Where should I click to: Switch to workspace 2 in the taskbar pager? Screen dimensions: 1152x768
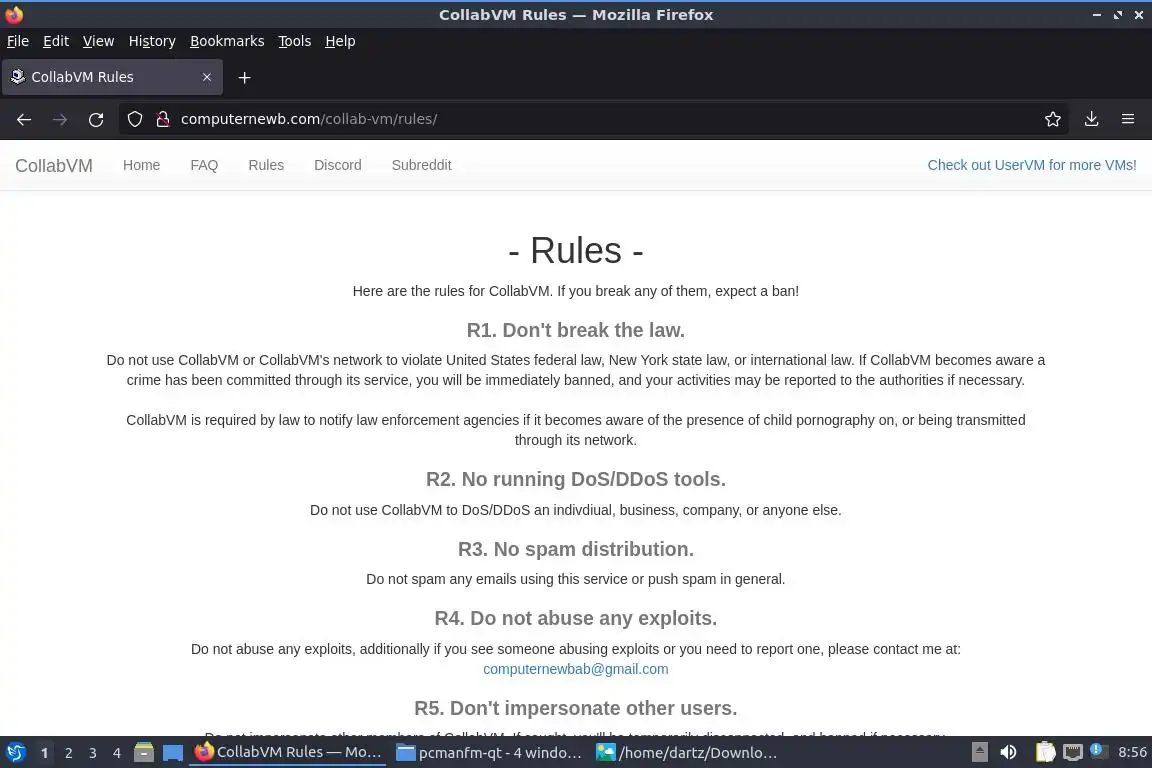(68, 753)
